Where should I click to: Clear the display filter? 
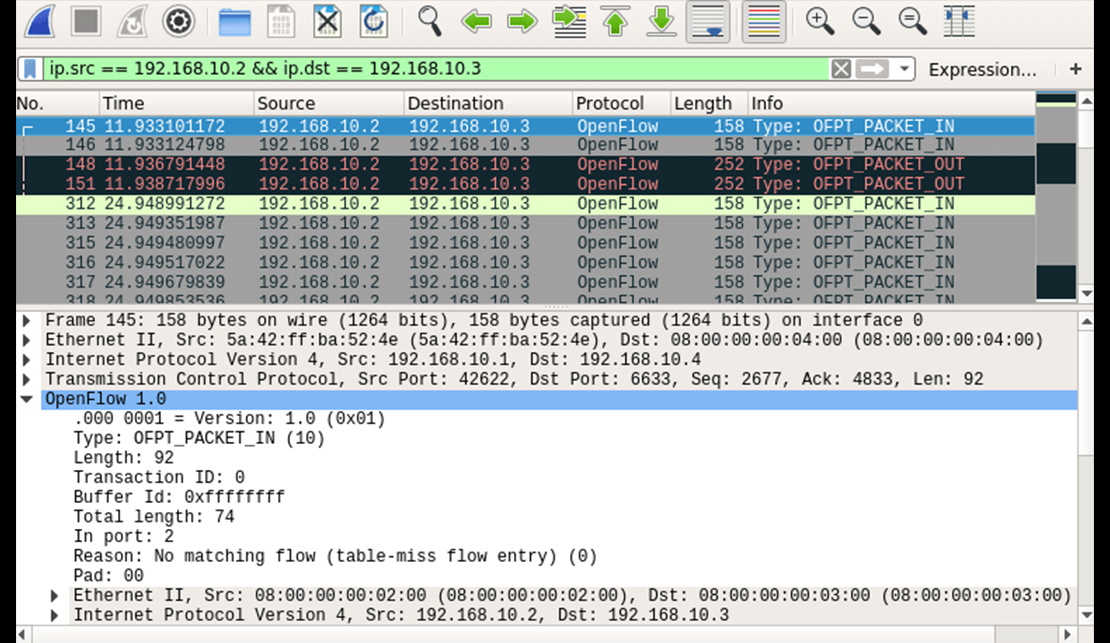click(x=841, y=69)
